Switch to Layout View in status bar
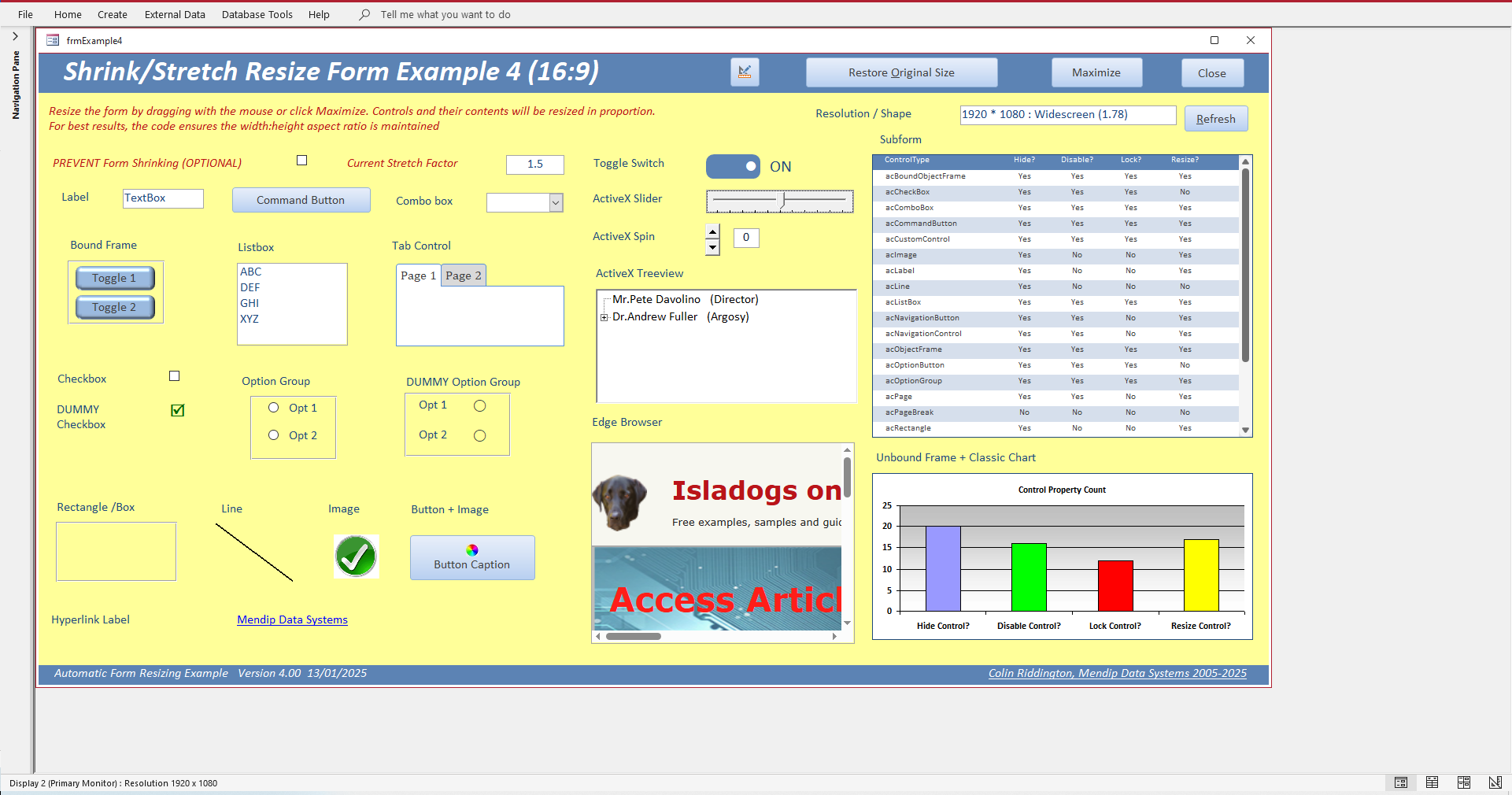This screenshot has width=1512, height=795. 1464,782
